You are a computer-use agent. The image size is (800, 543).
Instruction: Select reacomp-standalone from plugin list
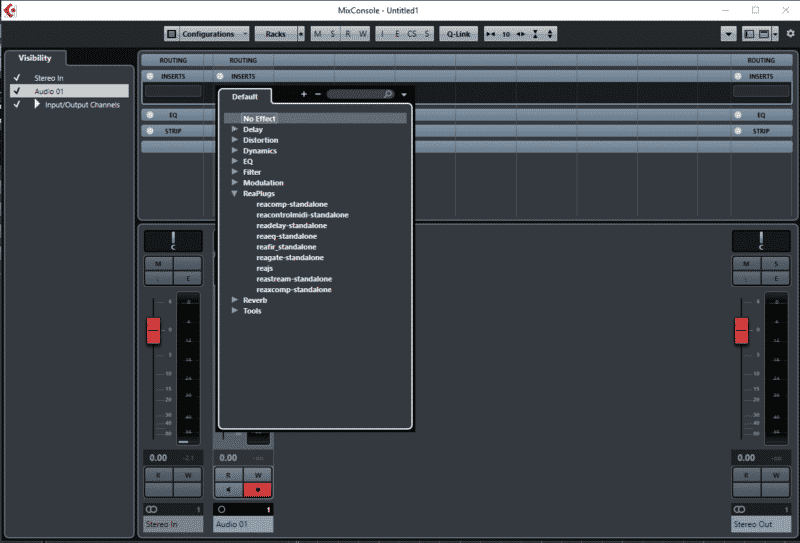tap(291, 205)
